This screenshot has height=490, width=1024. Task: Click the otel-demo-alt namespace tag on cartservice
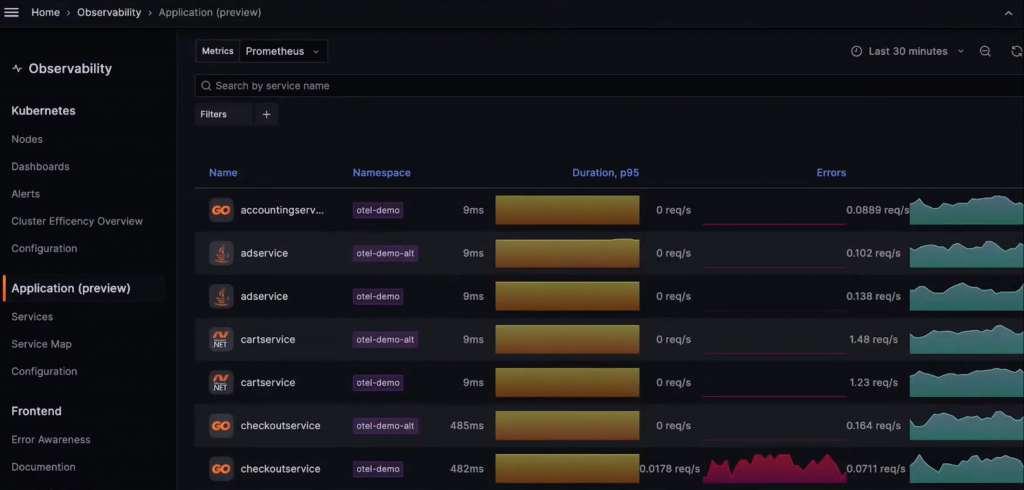pos(385,340)
